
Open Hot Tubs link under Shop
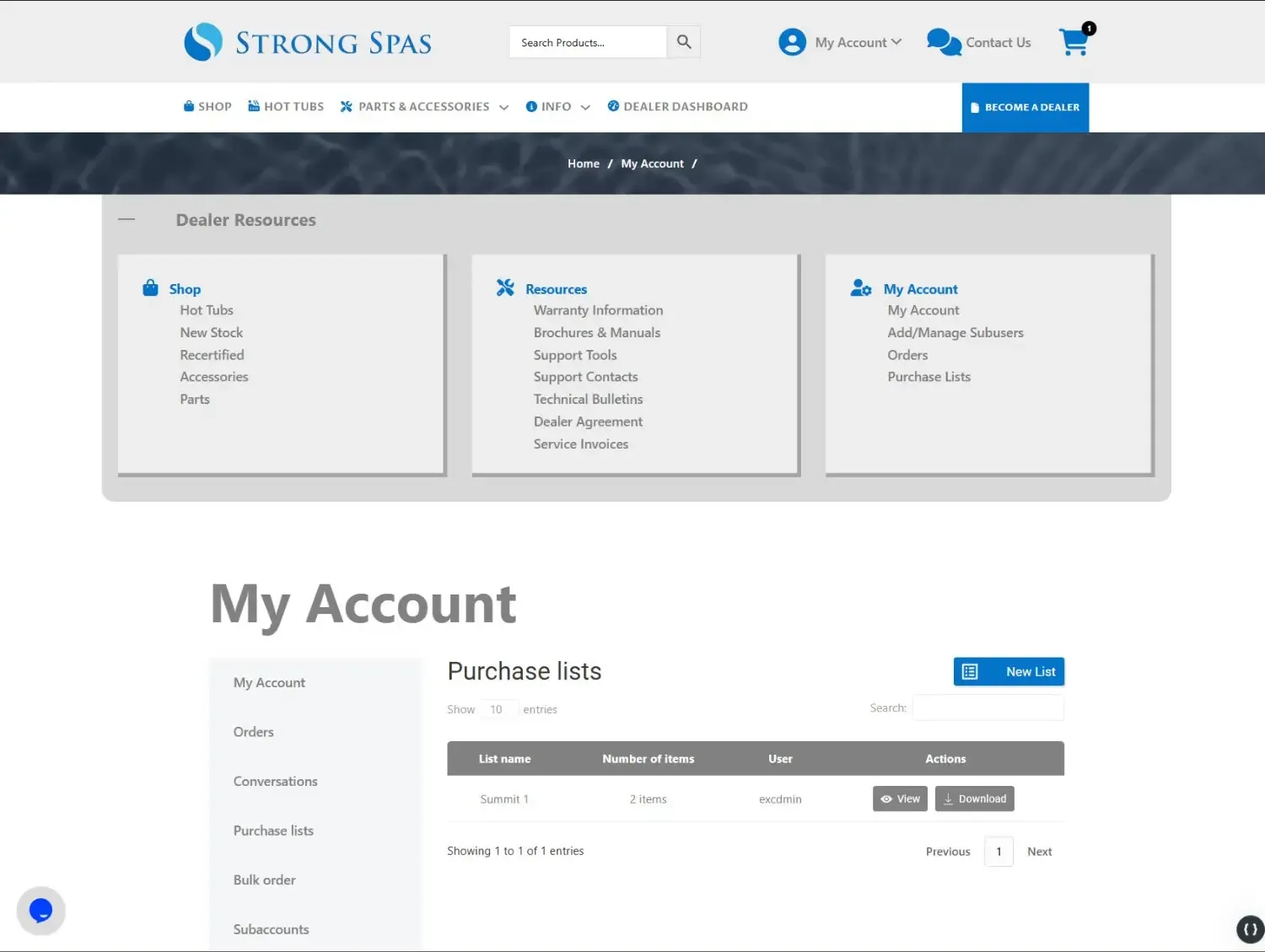tap(207, 310)
